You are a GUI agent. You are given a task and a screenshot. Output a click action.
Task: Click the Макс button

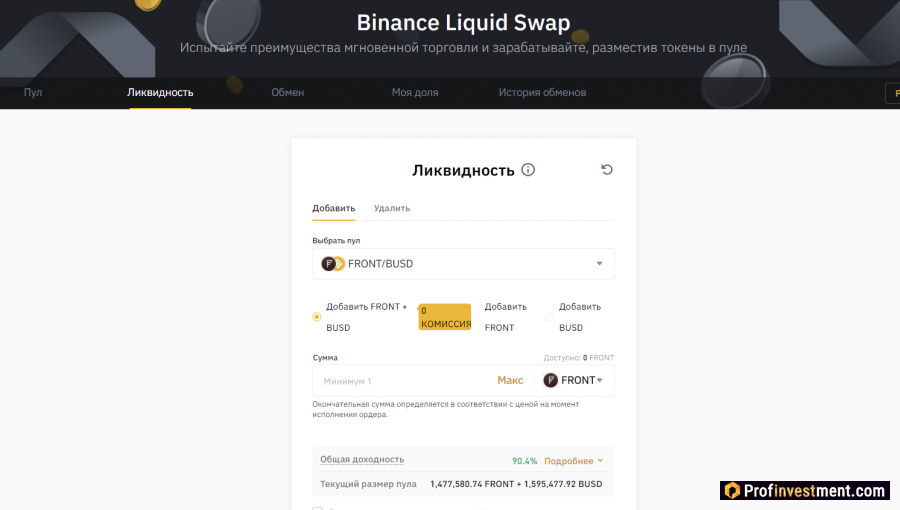click(x=510, y=380)
